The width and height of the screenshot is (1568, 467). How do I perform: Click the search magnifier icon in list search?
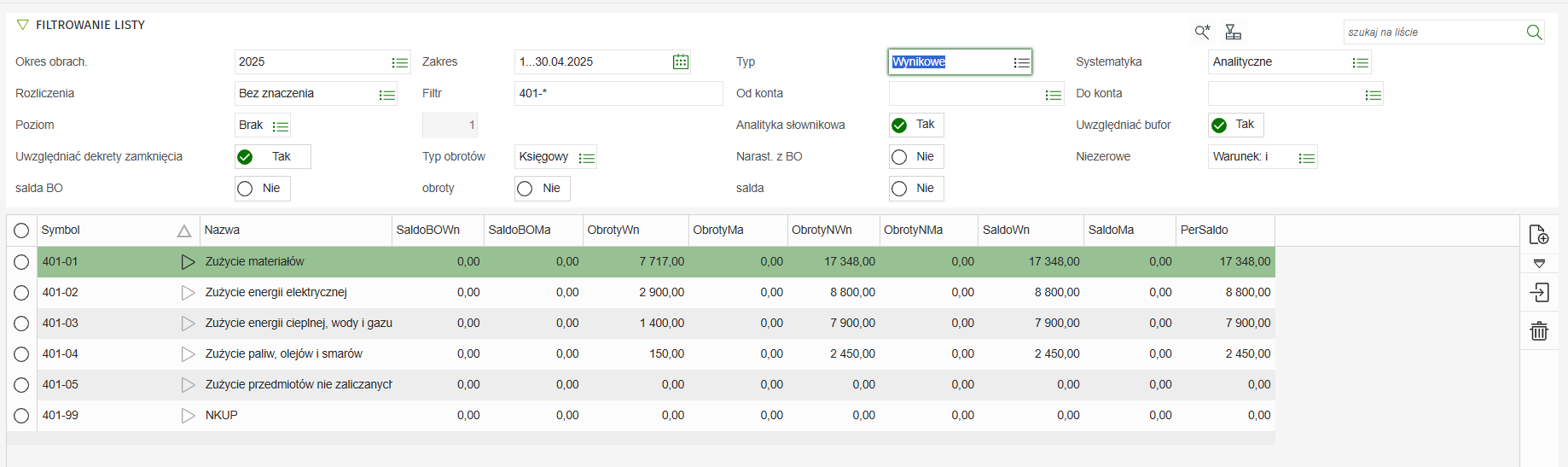pos(1534,32)
